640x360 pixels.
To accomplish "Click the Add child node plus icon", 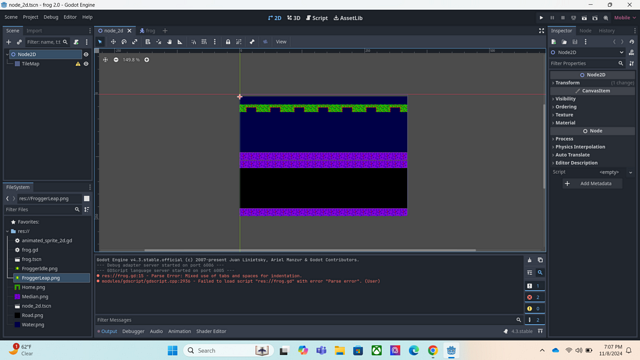I will (x=8, y=42).
